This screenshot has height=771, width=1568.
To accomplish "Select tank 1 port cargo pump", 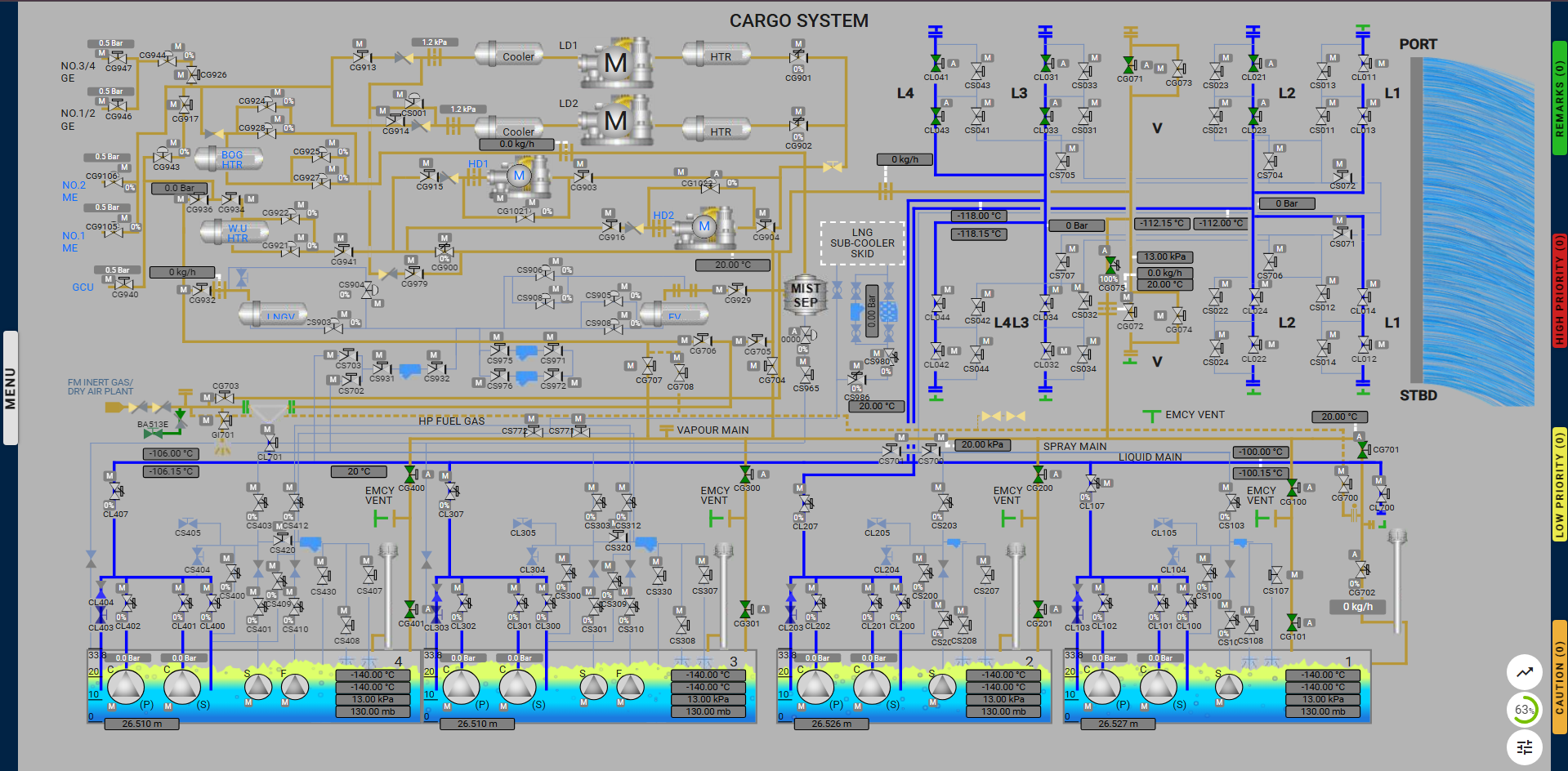I will tap(1102, 687).
